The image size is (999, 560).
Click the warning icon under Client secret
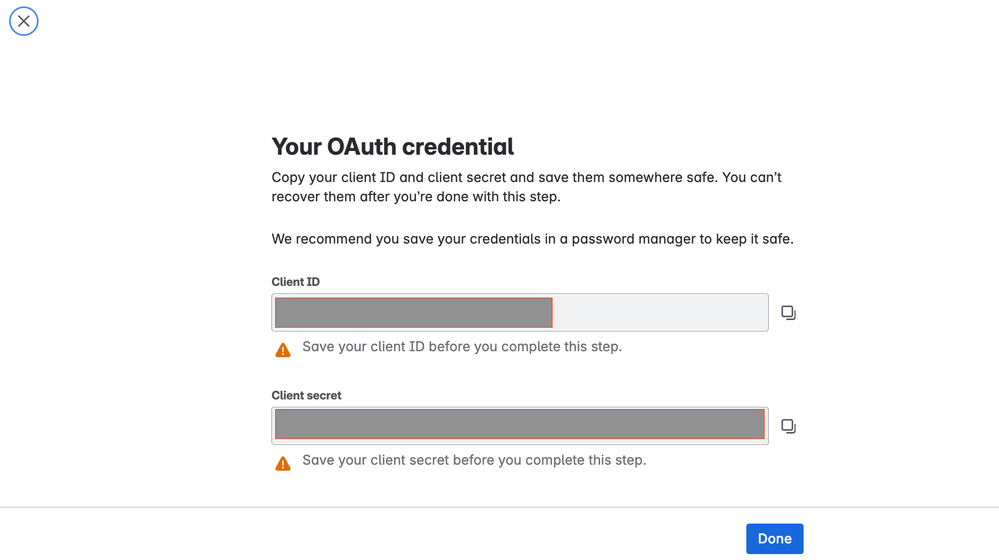point(283,463)
